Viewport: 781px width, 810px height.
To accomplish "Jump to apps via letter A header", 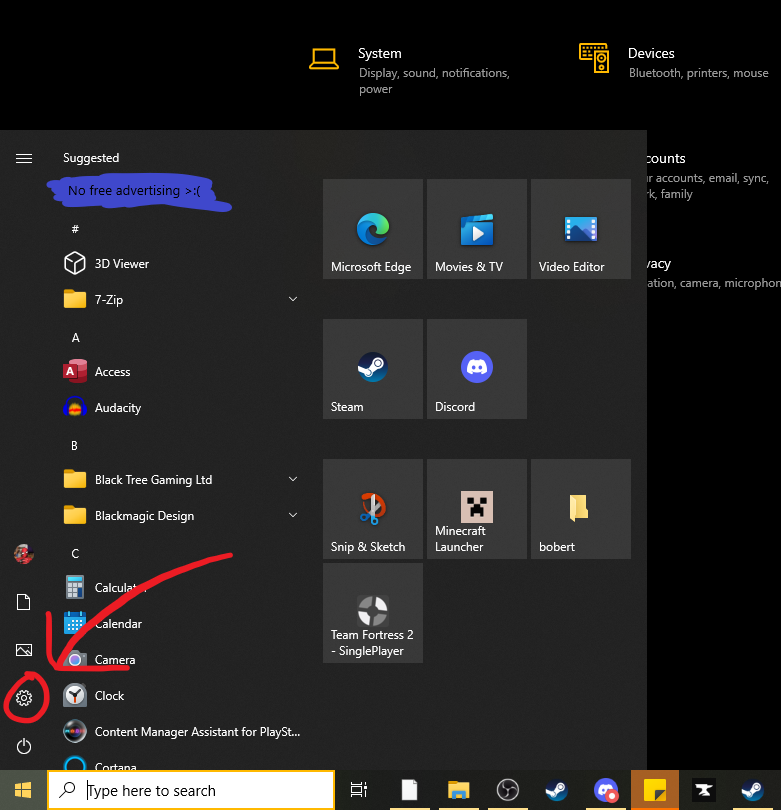I will tap(75, 338).
